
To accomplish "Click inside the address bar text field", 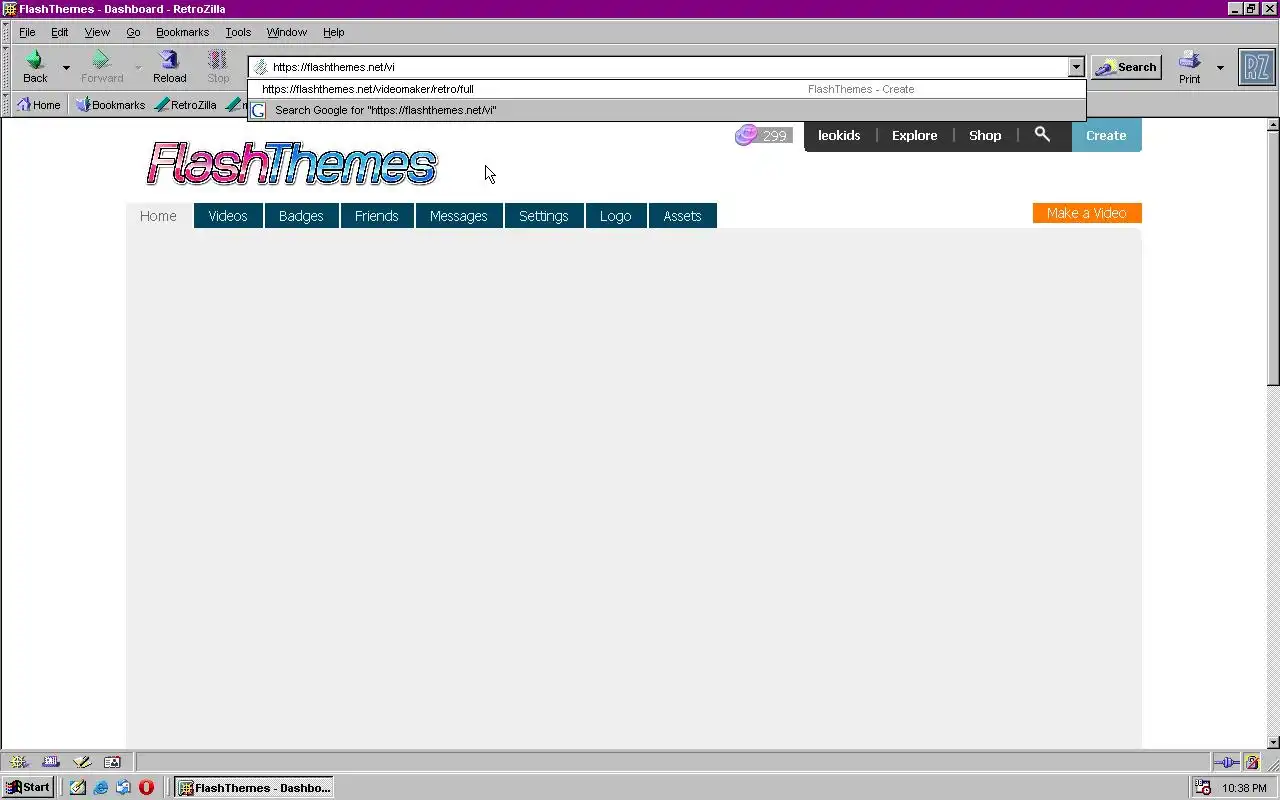I will [x=660, y=67].
